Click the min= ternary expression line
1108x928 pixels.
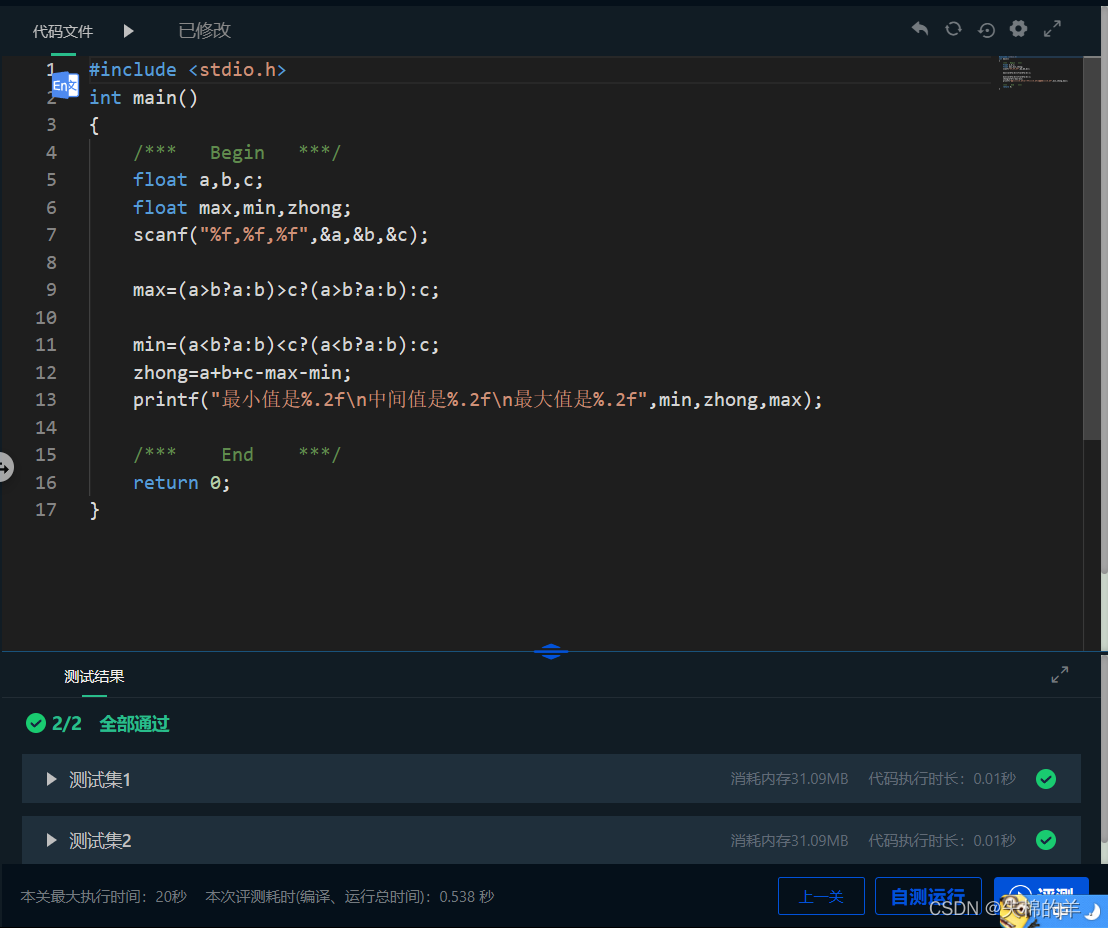click(x=286, y=345)
